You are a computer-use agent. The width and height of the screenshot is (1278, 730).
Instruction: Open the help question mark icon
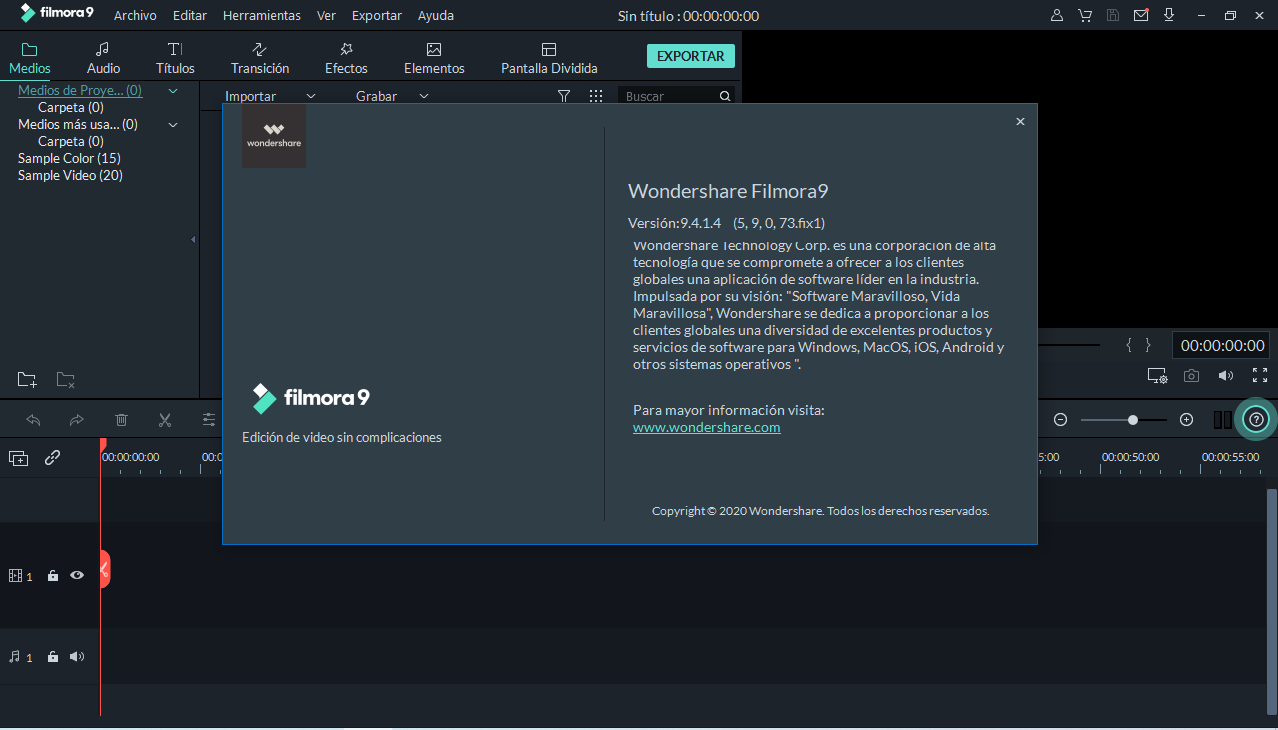(x=1257, y=420)
